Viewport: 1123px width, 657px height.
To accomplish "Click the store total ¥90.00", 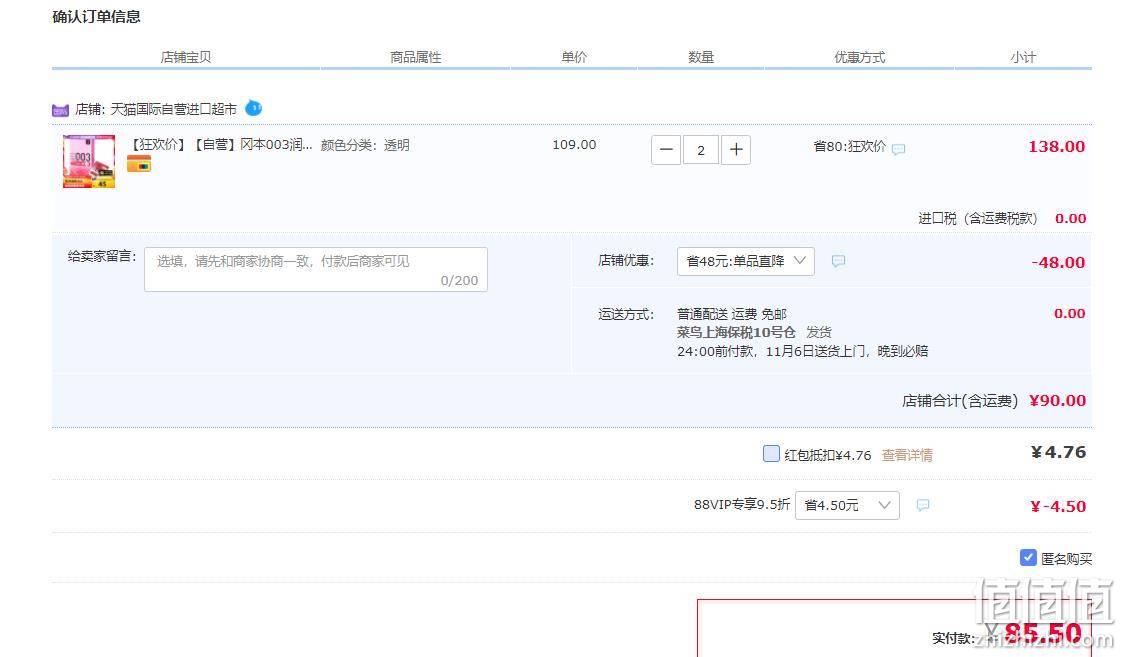I will [x=1057, y=401].
